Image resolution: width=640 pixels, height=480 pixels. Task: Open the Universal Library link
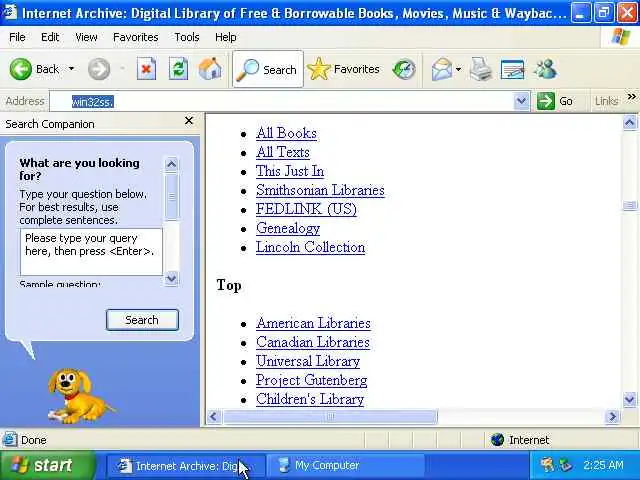[x=308, y=361]
